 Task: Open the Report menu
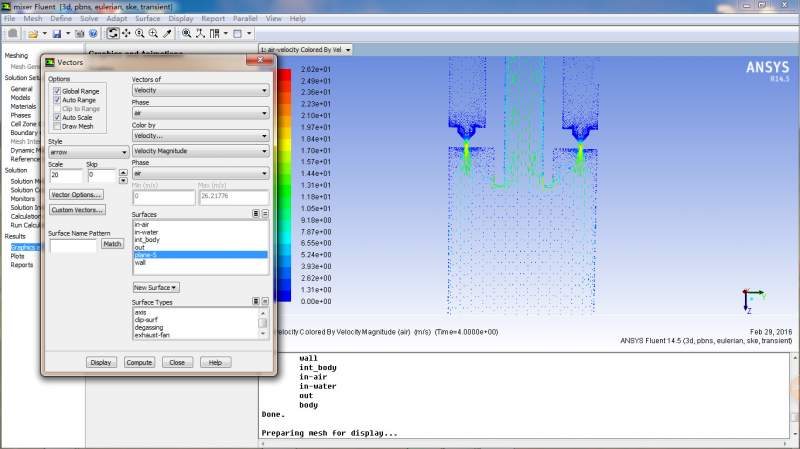213,18
